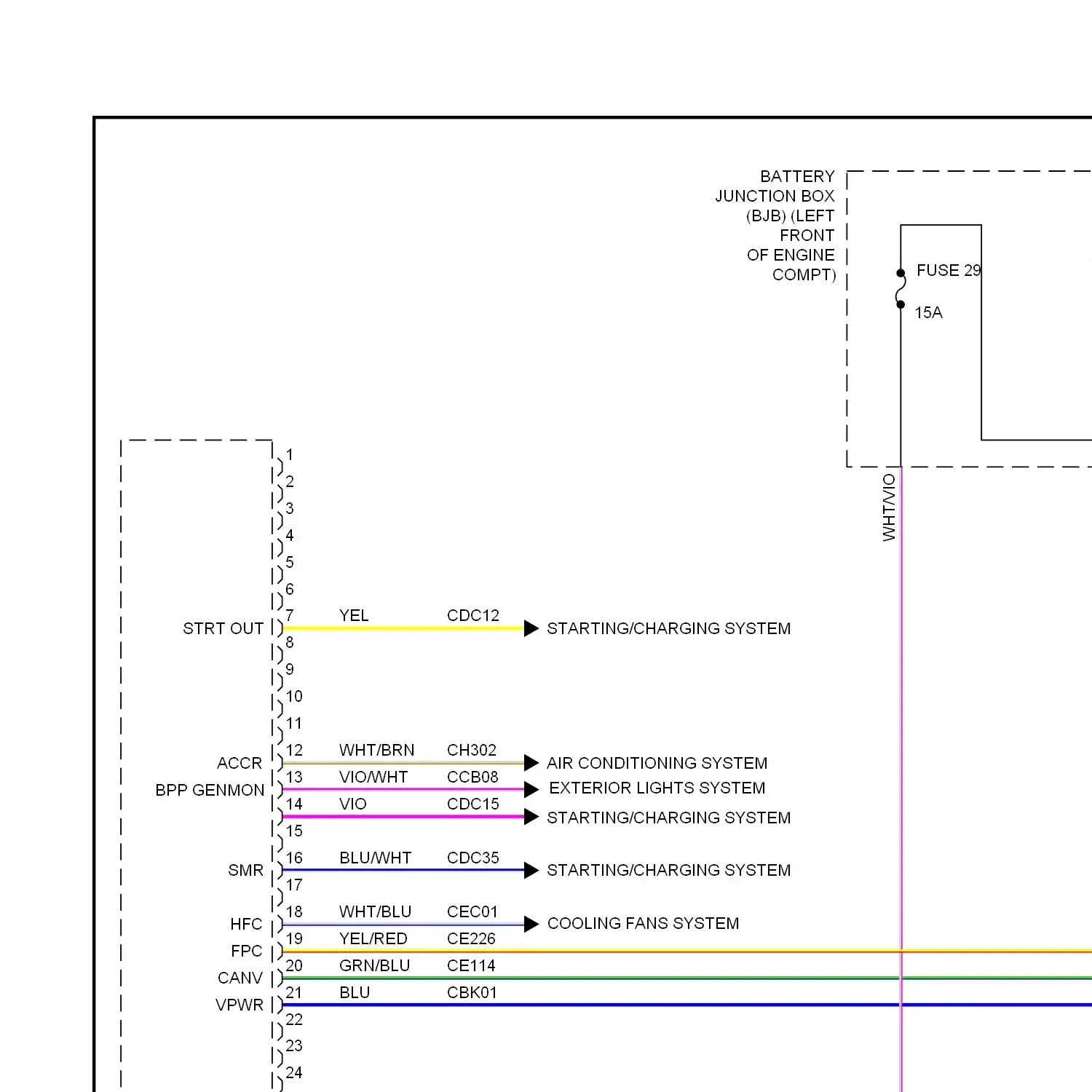Click COOLING FANS SYSTEM reference
This screenshot has width=1092, height=1092.
point(643,923)
